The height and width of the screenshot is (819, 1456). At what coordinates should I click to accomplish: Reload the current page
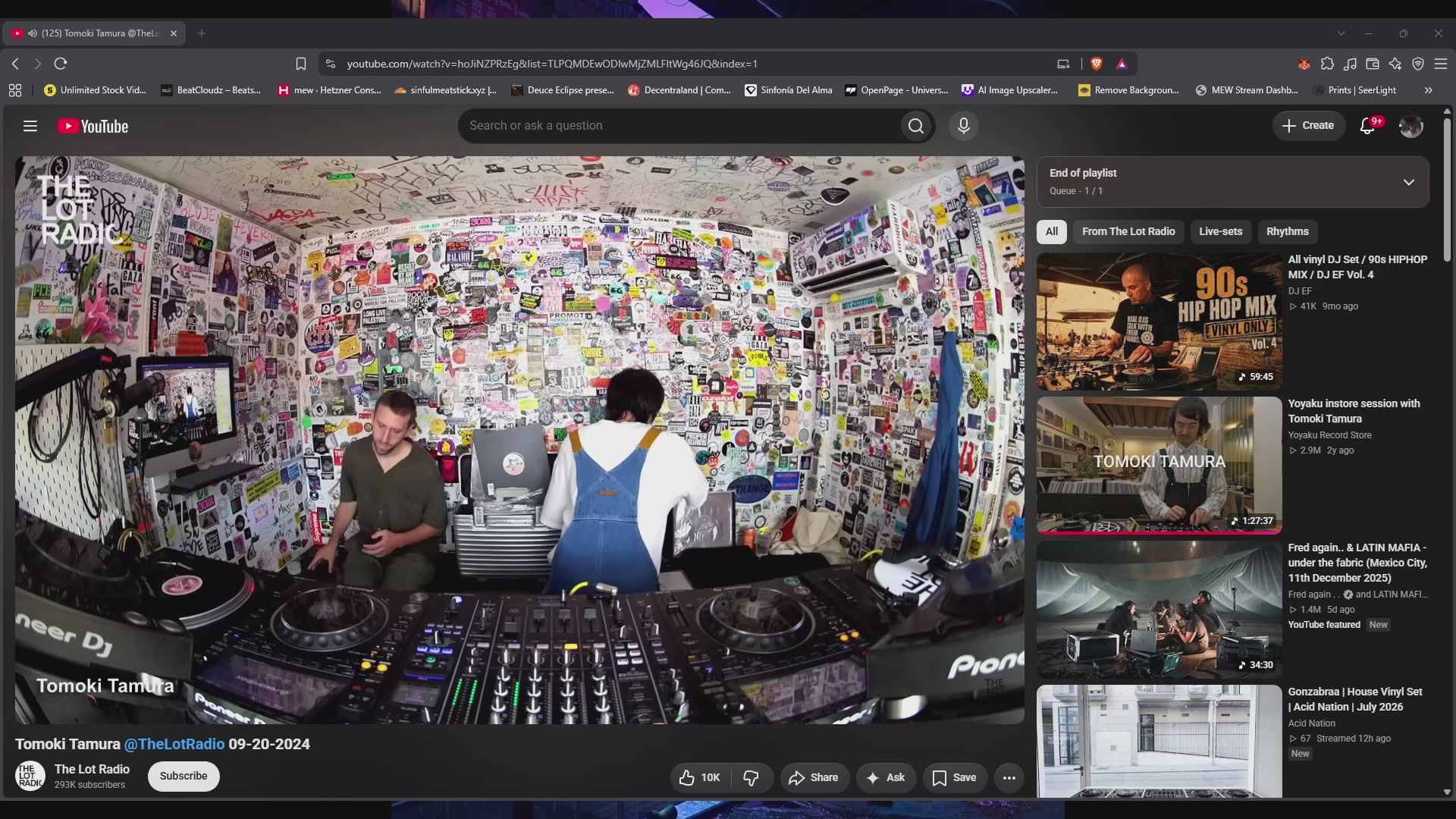[61, 64]
